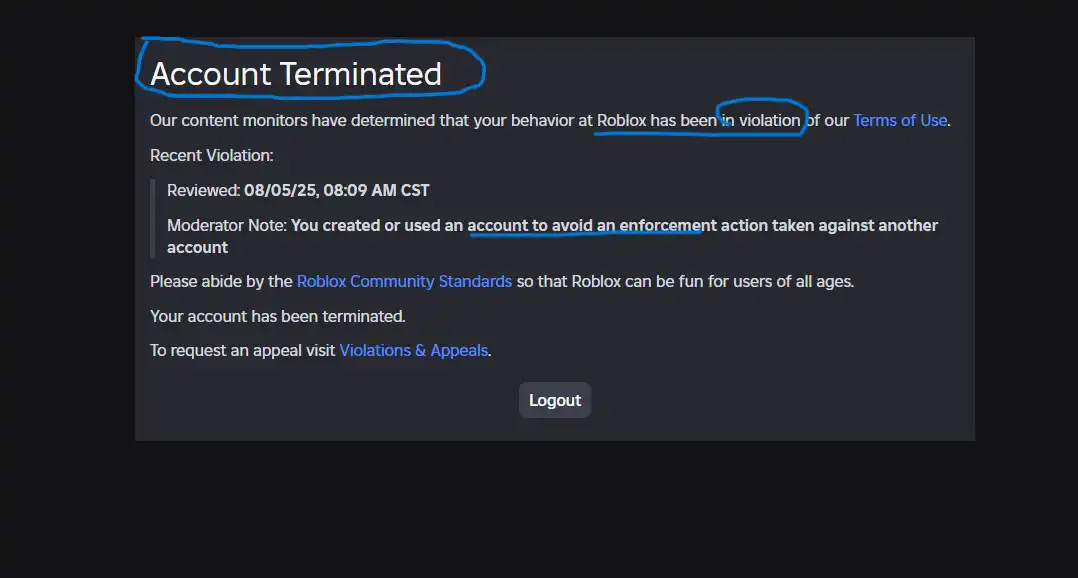Click the Moderator Note label

tap(227, 225)
